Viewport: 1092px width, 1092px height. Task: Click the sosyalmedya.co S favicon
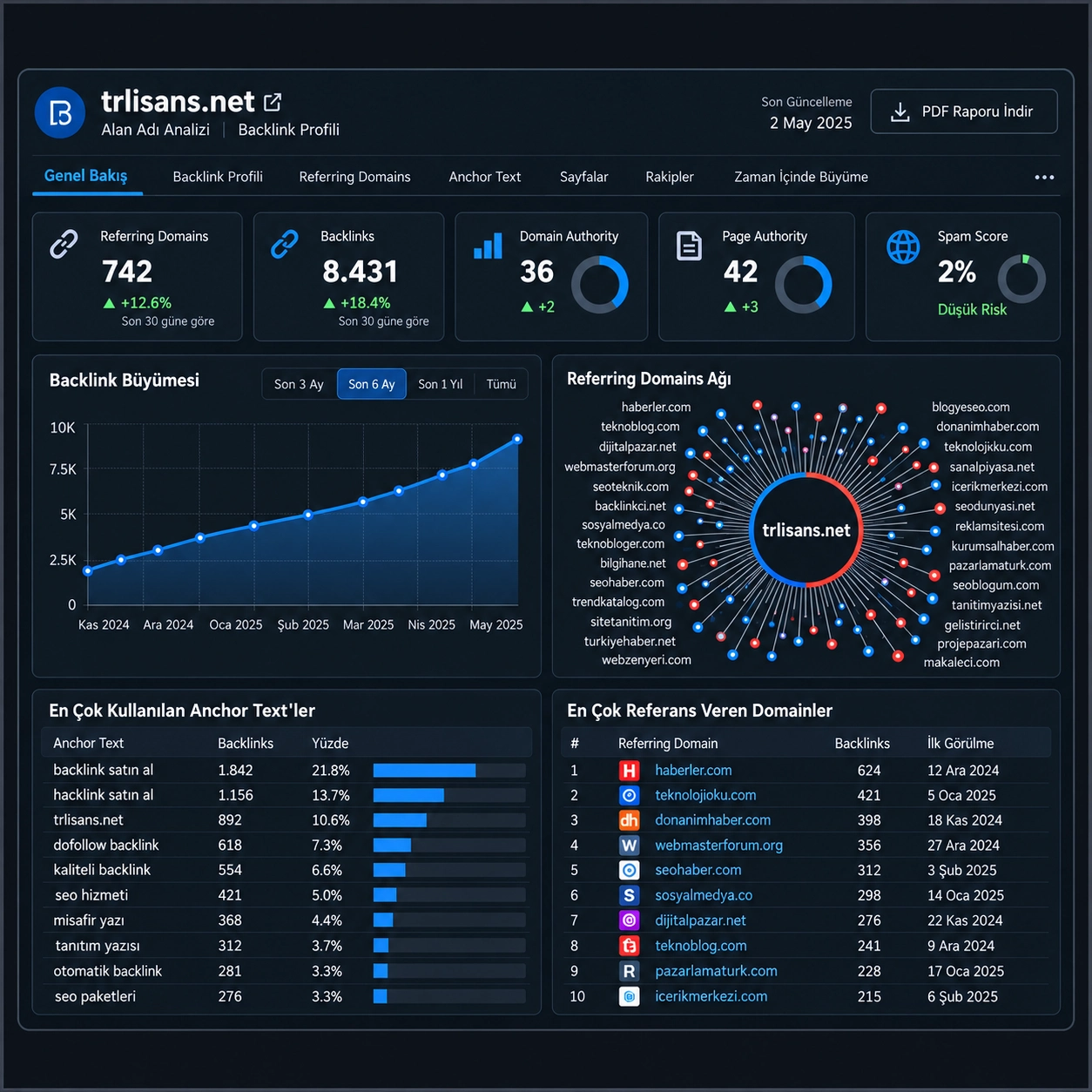[629, 895]
